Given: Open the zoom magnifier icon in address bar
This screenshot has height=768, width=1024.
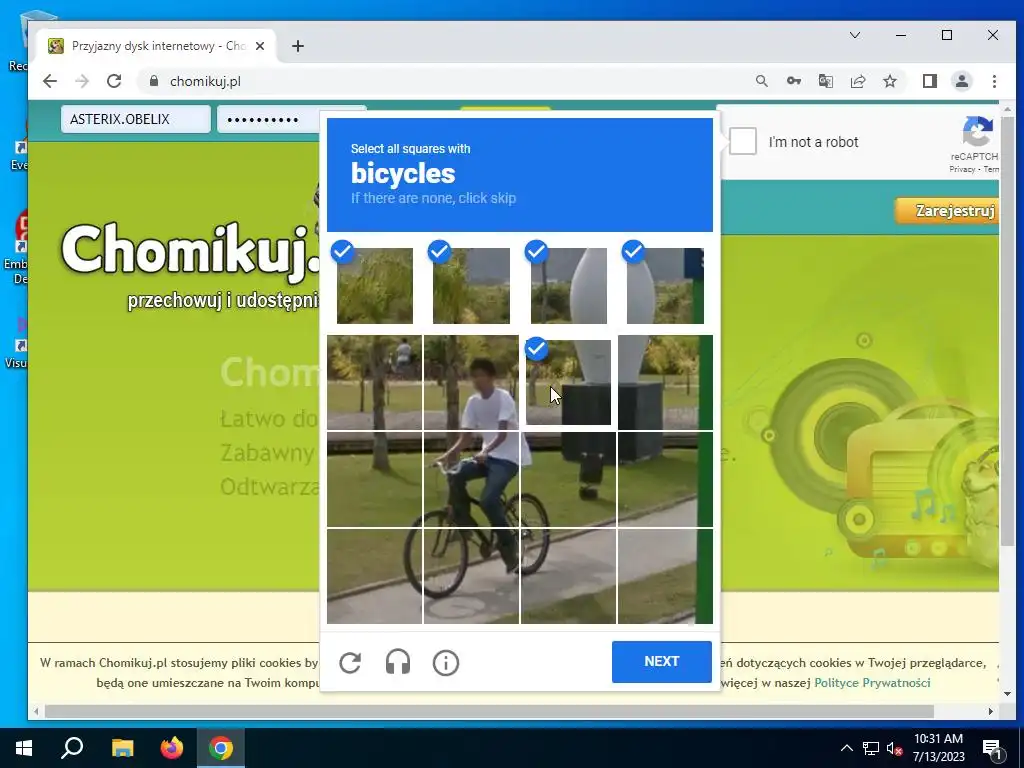Looking at the screenshot, I should tap(761, 81).
